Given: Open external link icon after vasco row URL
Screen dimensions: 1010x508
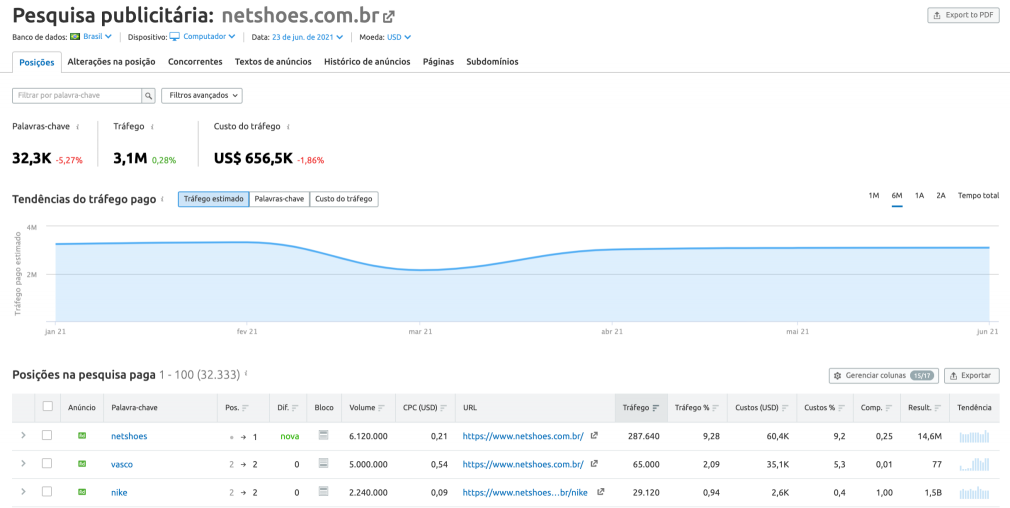Looking at the screenshot, I should (594, 464).
